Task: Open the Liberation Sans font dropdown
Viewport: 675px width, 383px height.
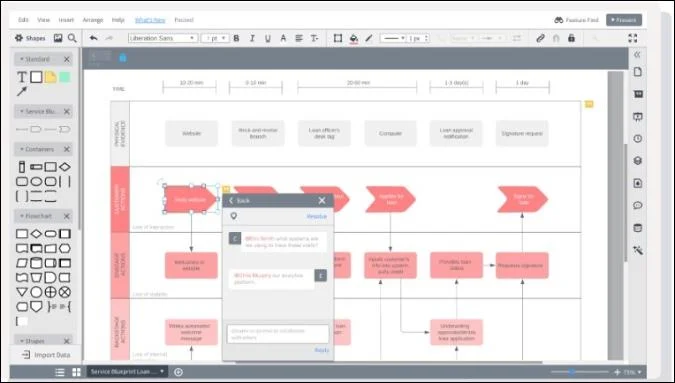Action: pyautogui.click(x=163, y=38)
